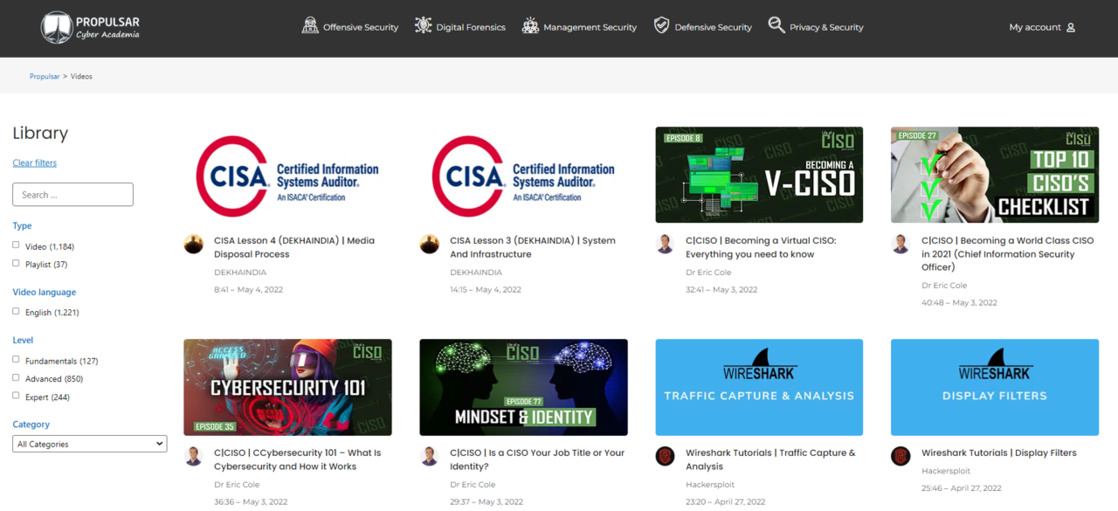Click the Defensive Security shield icon
Viewport: 1118px width, 511px height.
662,26
